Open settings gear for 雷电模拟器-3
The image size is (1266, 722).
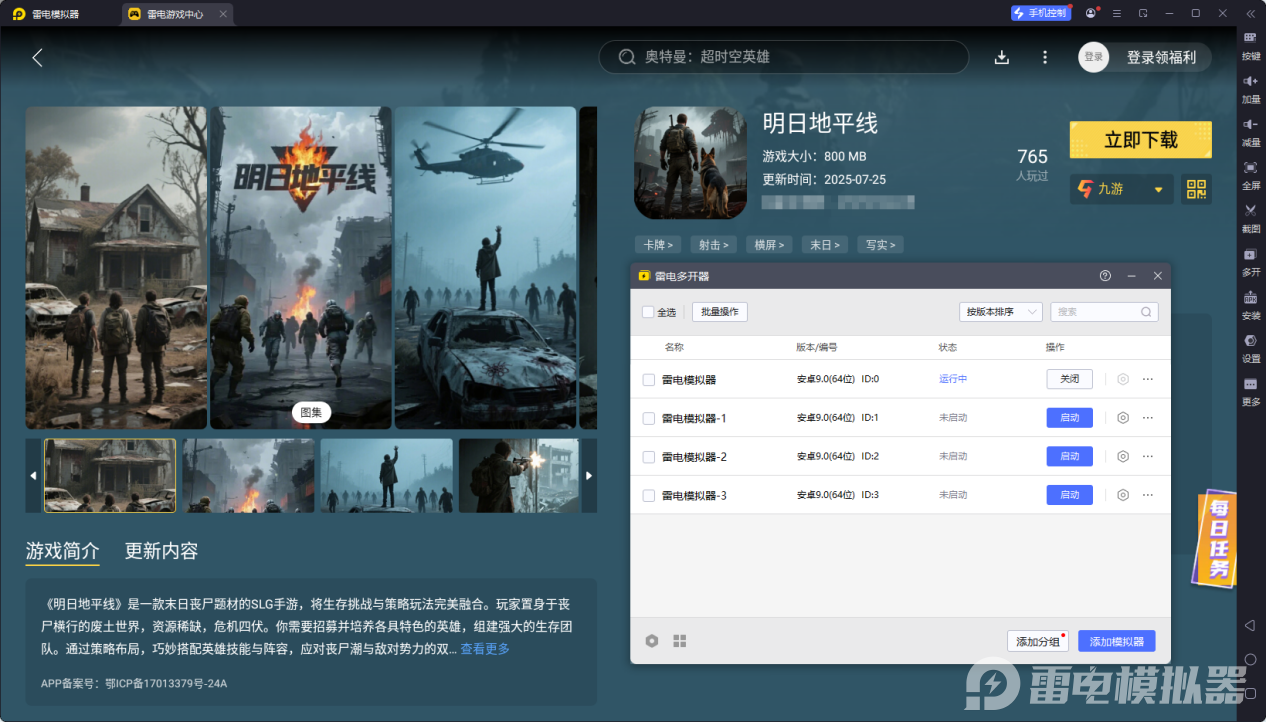point(1123,495)
